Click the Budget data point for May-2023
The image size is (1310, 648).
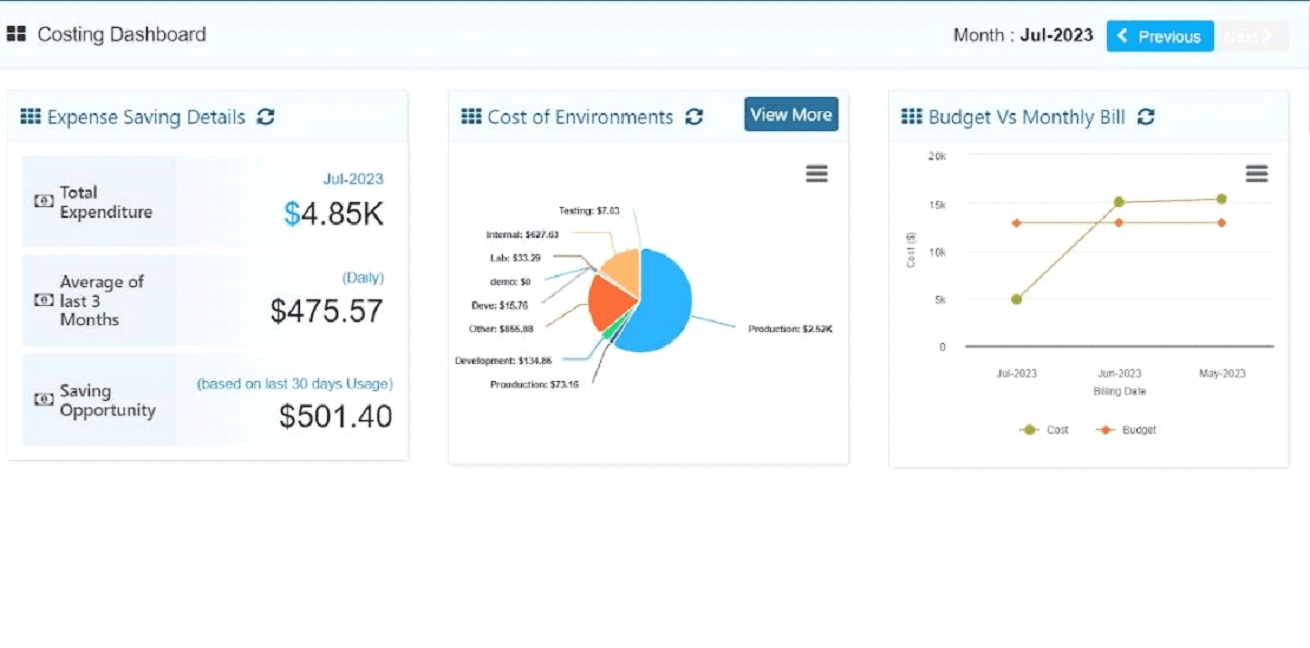pyautogui.click(x=1222, y=223)
